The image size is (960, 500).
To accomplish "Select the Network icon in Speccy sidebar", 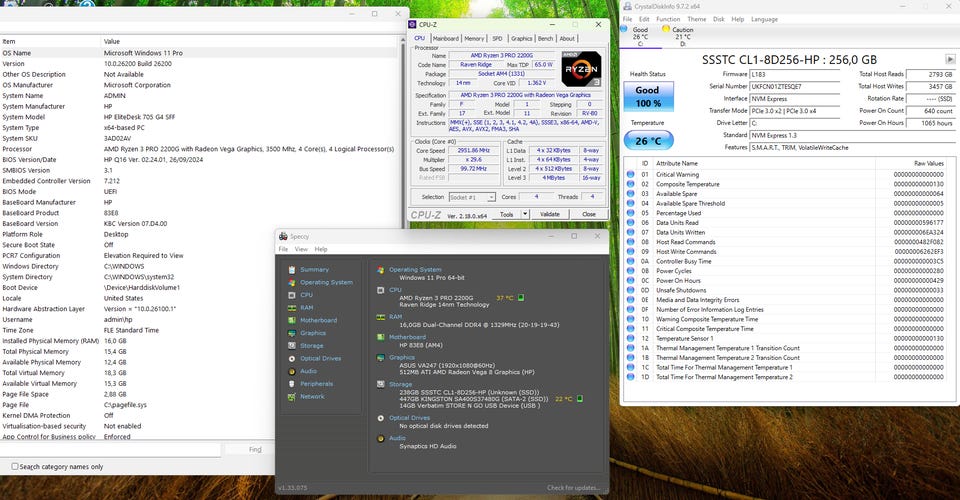I will [291, 396].
